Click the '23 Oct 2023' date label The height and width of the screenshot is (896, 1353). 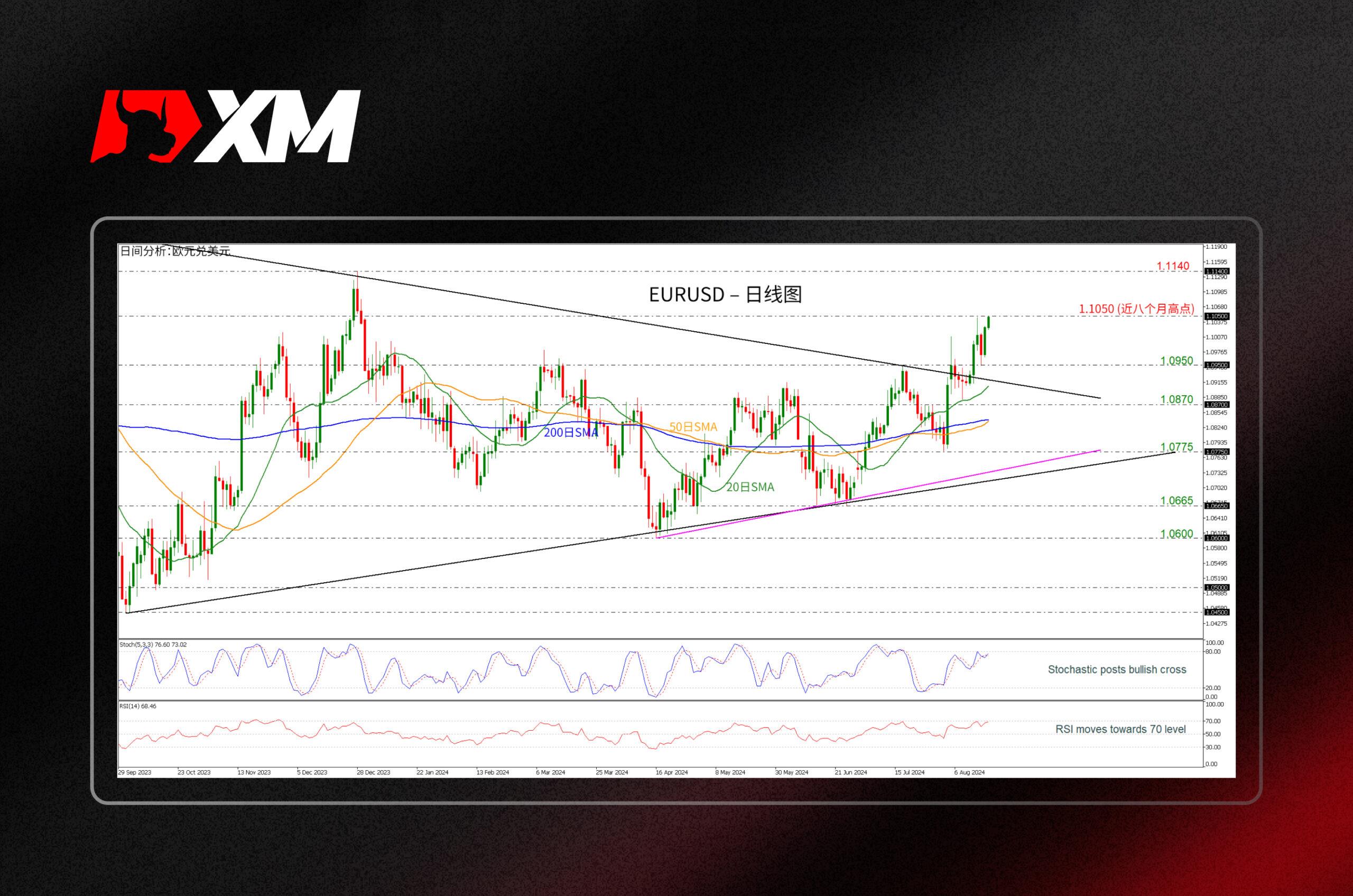194,772
